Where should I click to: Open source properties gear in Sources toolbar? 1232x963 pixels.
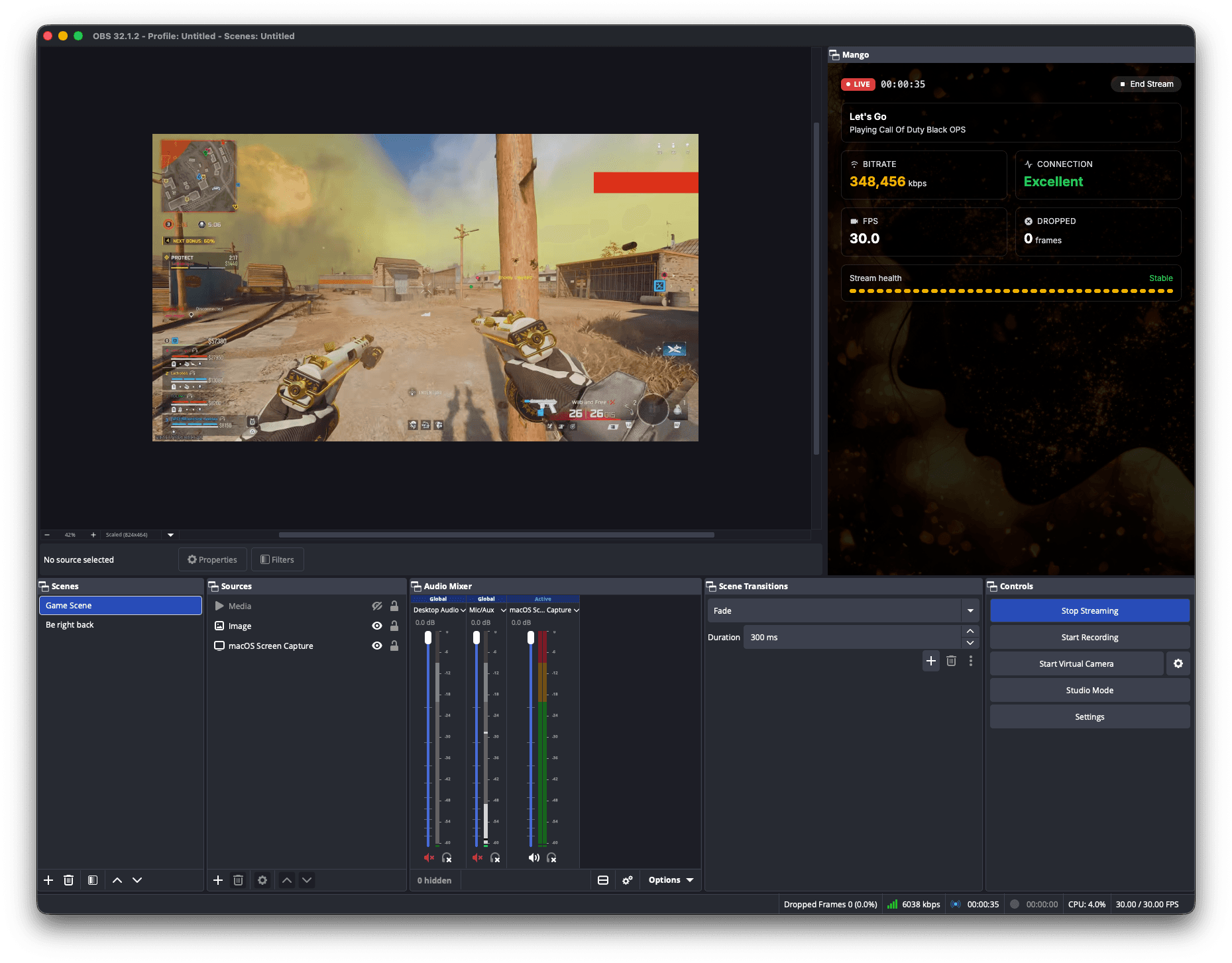262,880
